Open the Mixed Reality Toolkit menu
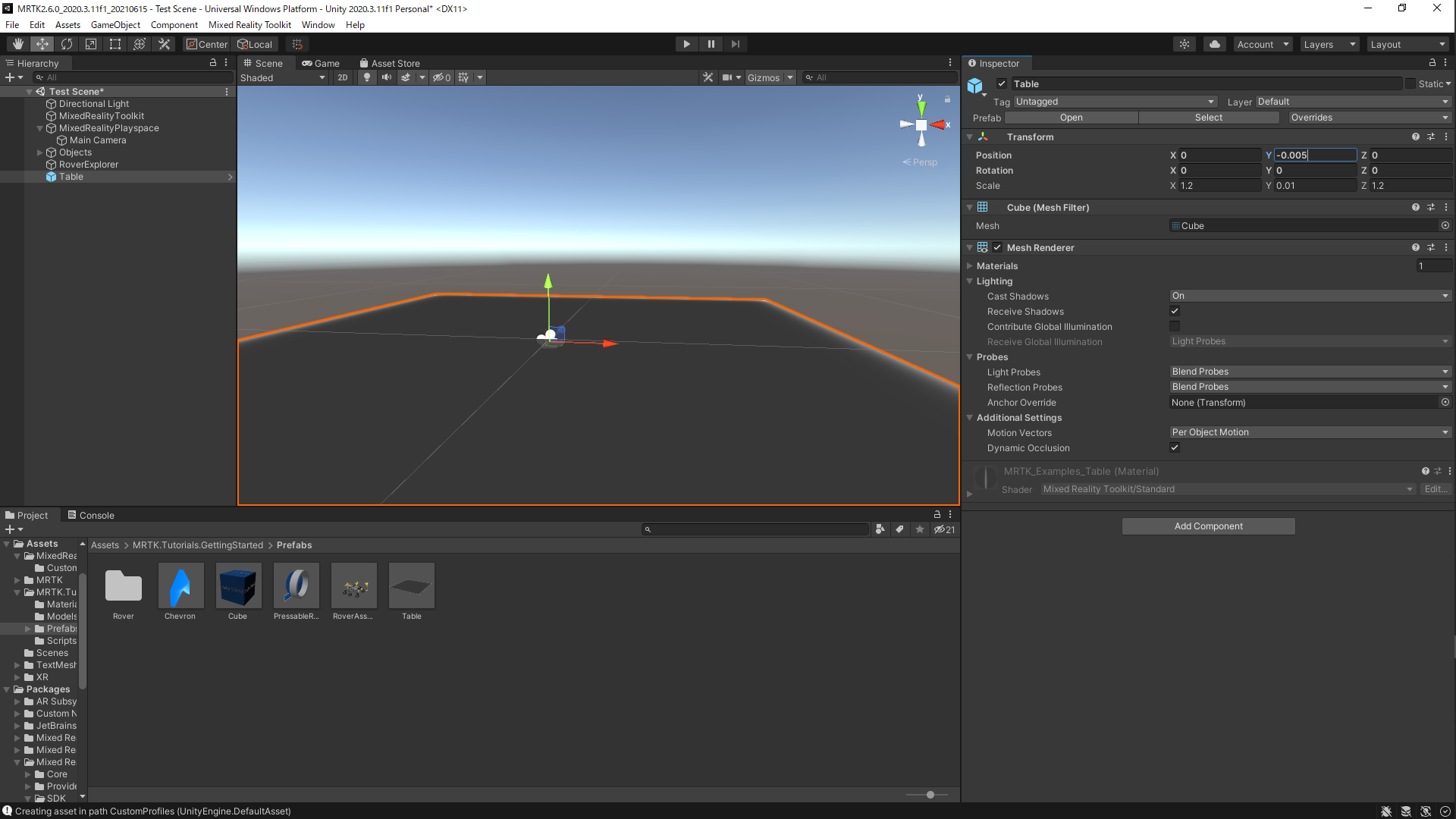The image size is (1456, 819). (x=249, y=25)
